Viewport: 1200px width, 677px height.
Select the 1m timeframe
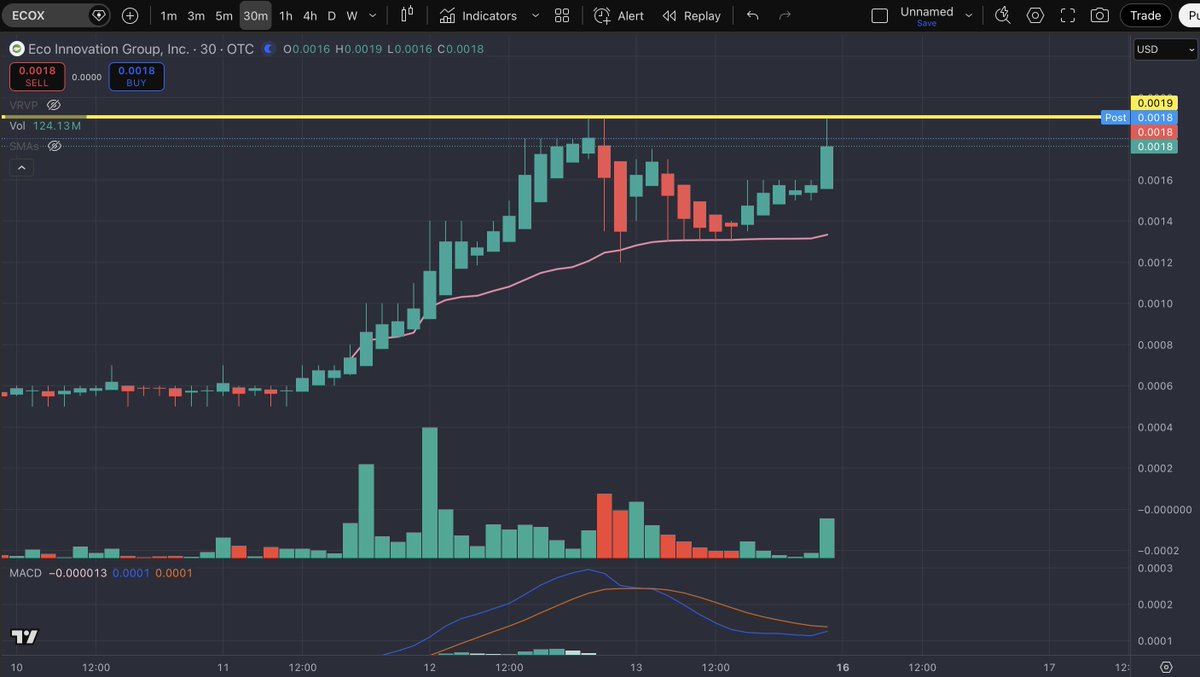pyautogui.click(x=168, y=16)
